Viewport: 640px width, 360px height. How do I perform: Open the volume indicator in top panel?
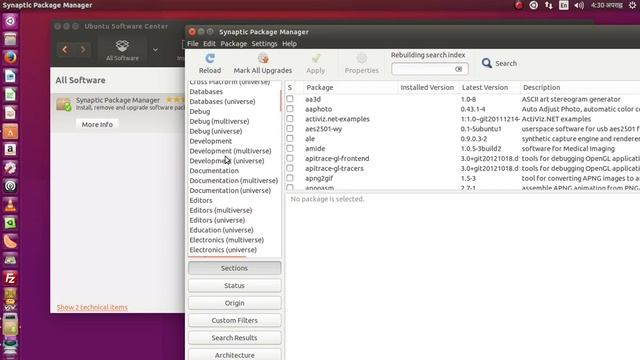[579, 5]
